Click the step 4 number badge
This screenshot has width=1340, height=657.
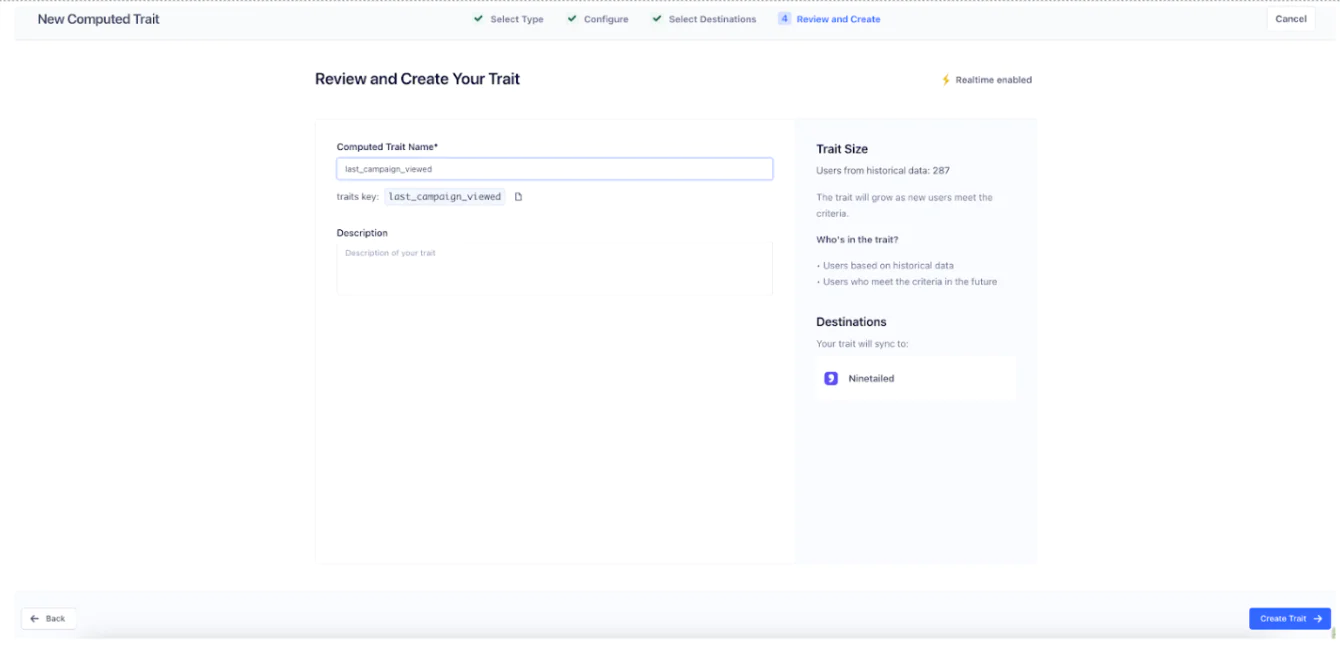click(784, 19)
